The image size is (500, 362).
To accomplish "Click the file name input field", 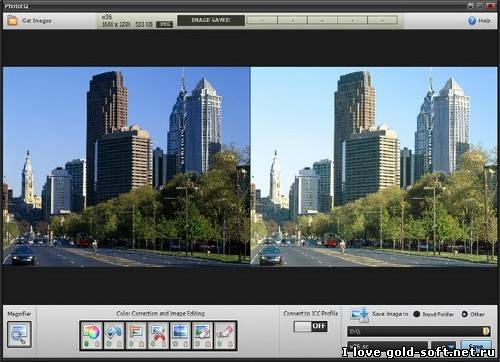I will coord(388,345).
